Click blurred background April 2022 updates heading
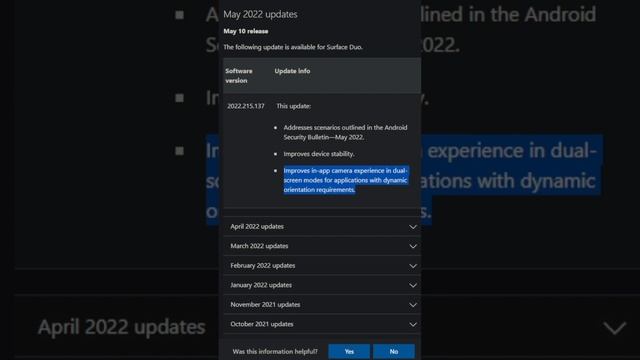This screenshot has height=360, width=640. pyautogui.click(x=122, y=327)
